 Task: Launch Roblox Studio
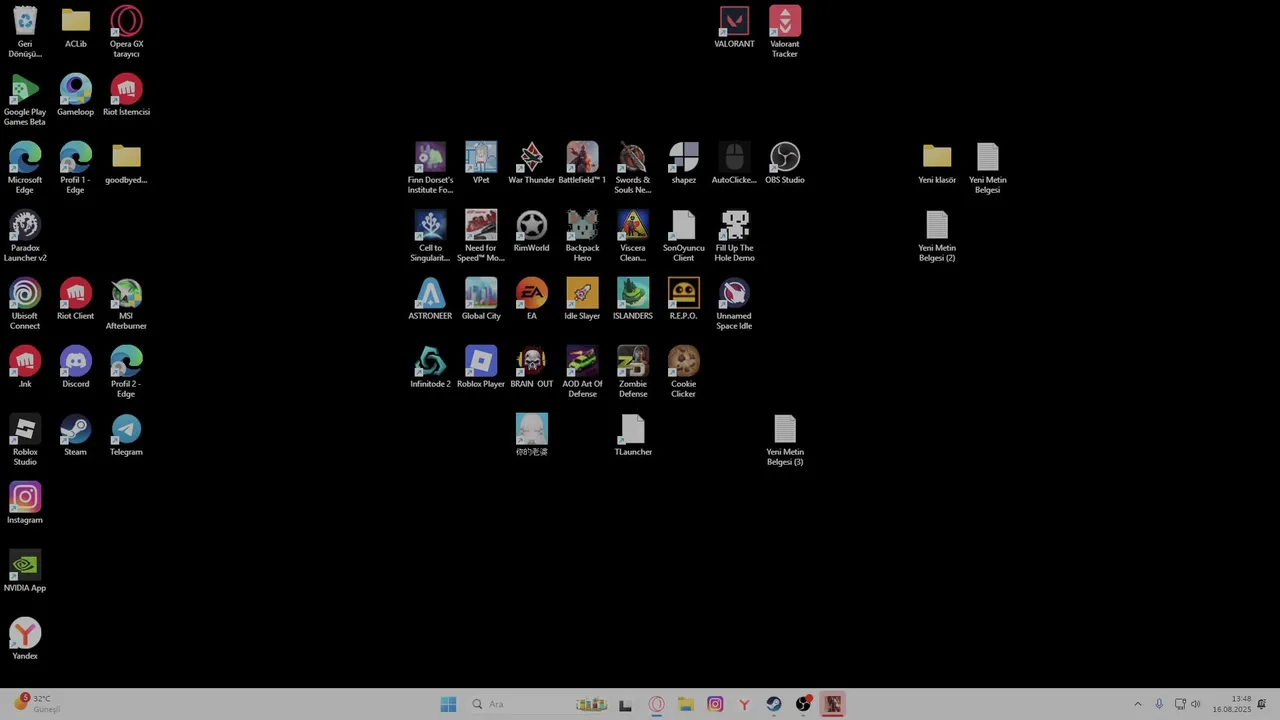tap(25, 430)
